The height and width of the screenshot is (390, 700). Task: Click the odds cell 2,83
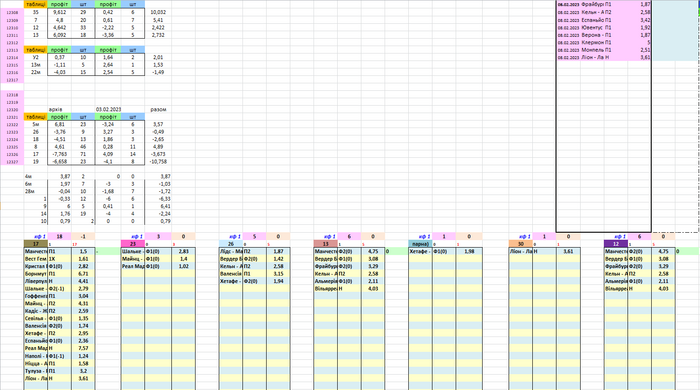tap(183, 252)
